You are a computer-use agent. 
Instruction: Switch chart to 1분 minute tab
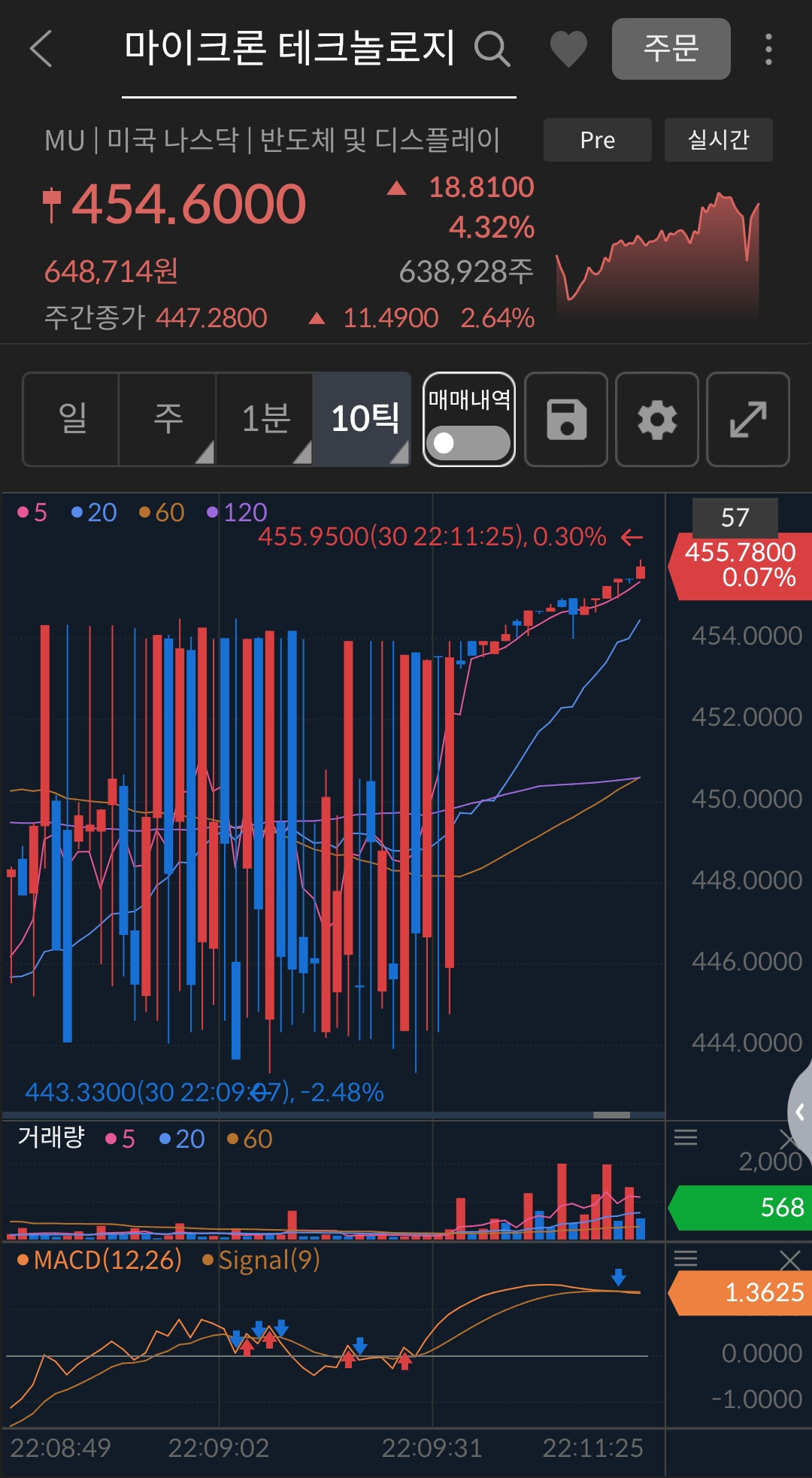click(265, 419)
